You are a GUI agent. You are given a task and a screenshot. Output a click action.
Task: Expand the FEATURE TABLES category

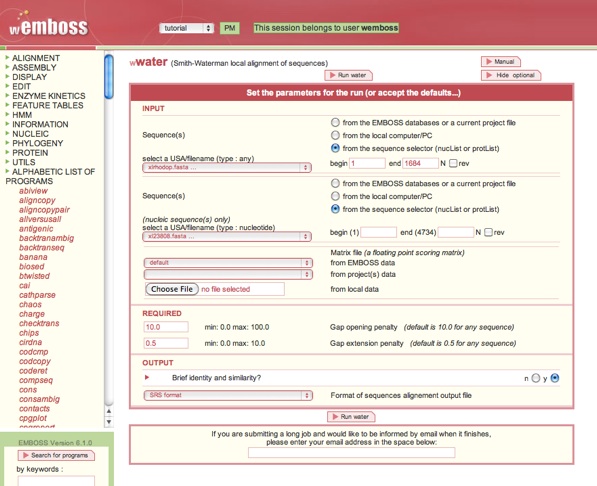pyautogui.click(x=48, y=106)
